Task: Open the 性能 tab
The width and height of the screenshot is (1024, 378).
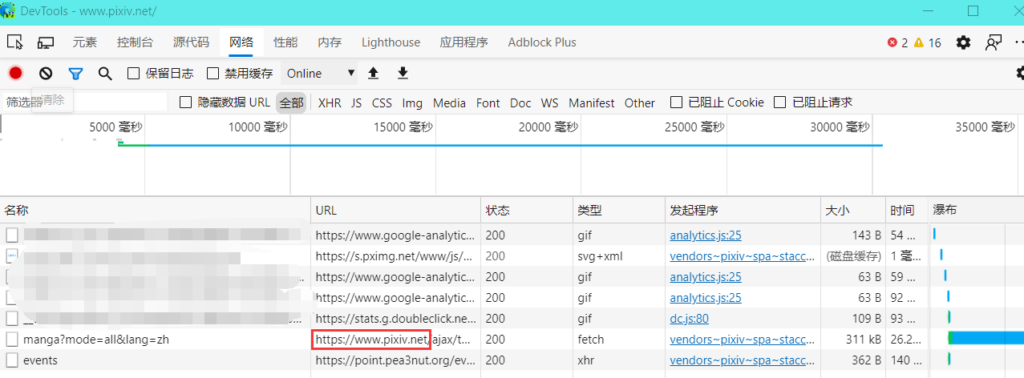Action: point(285,42)
